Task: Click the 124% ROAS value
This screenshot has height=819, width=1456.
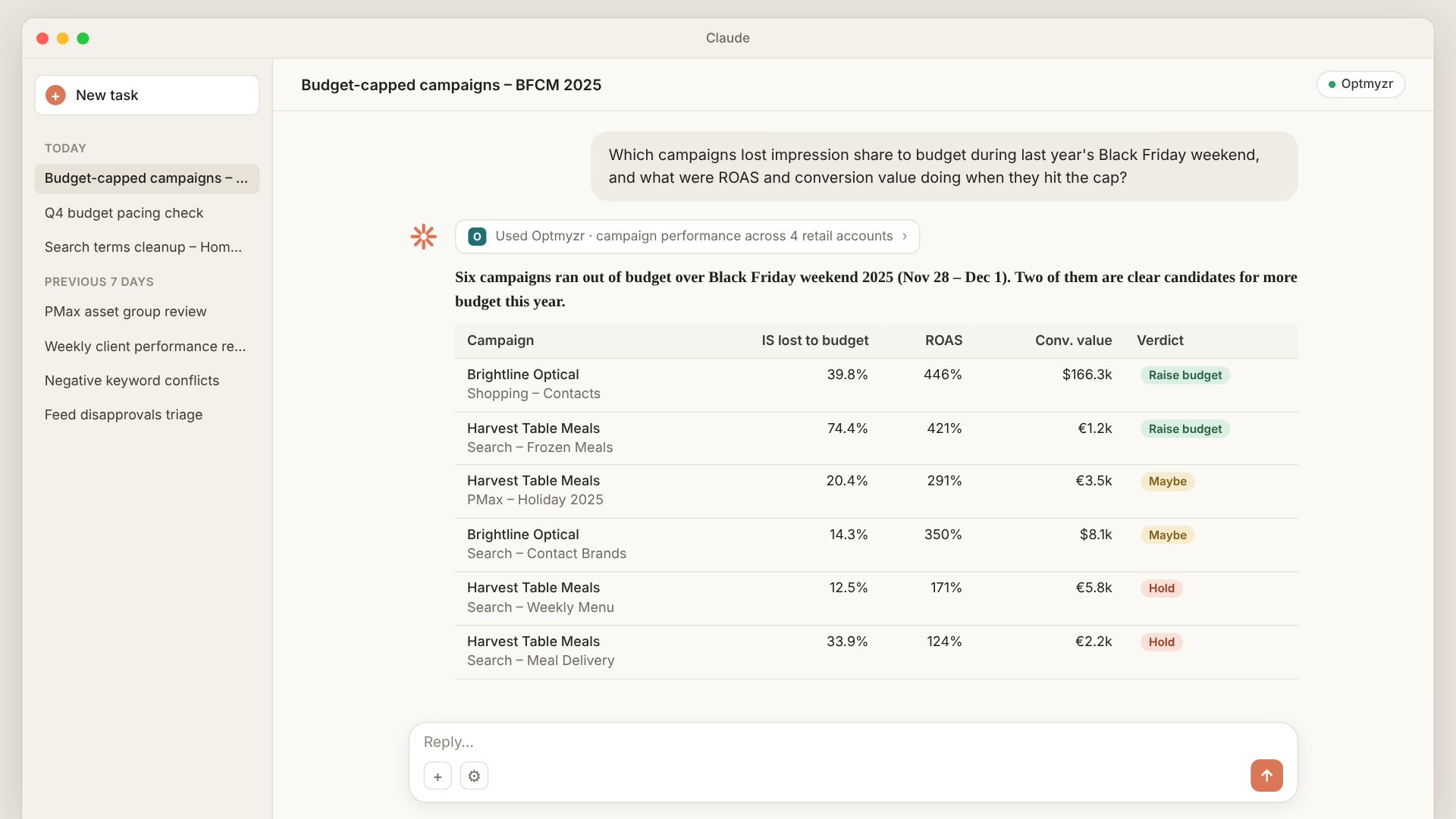Action: (x=944, y=642)
